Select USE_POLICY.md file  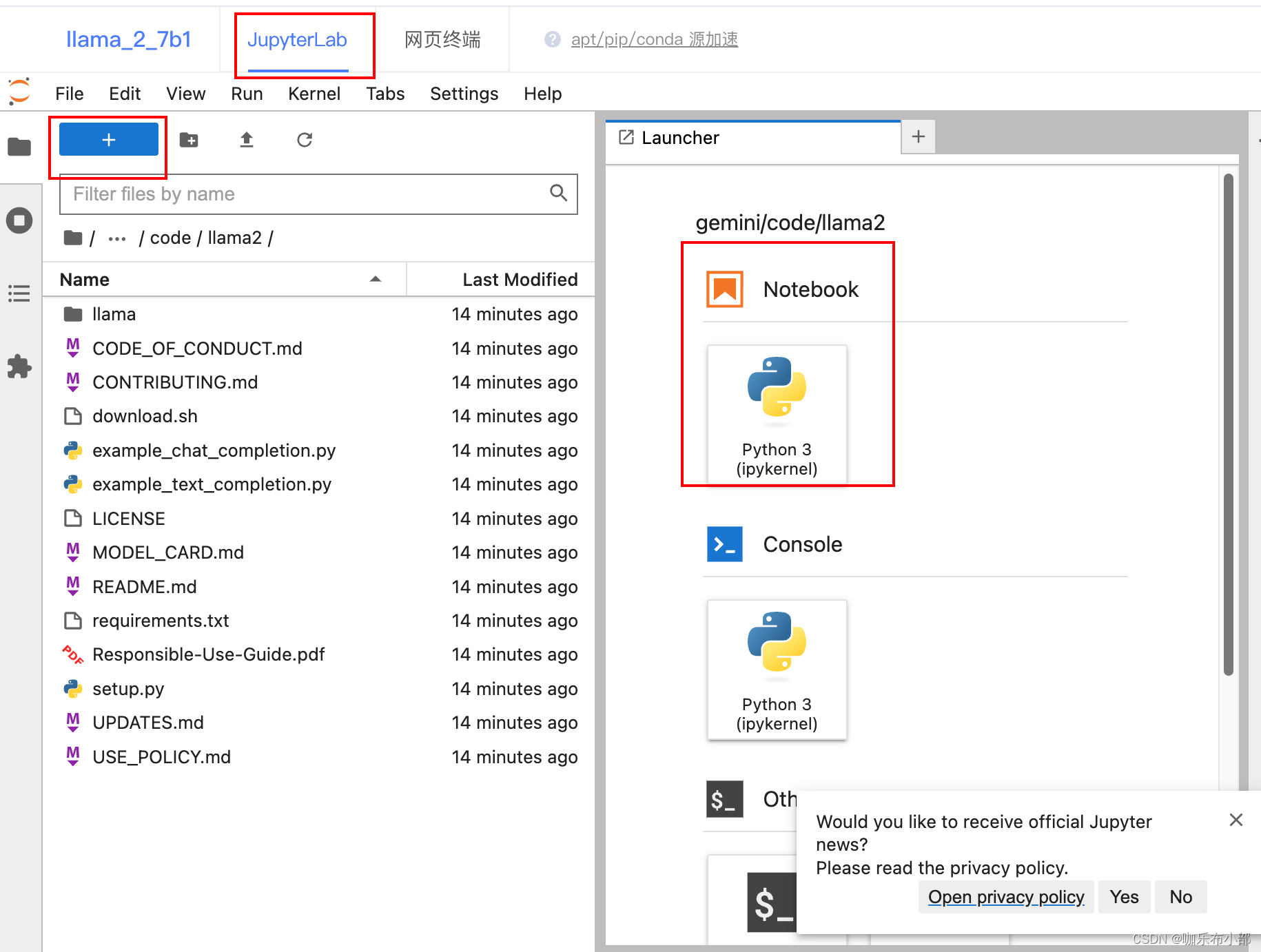[x=318, y=757]
